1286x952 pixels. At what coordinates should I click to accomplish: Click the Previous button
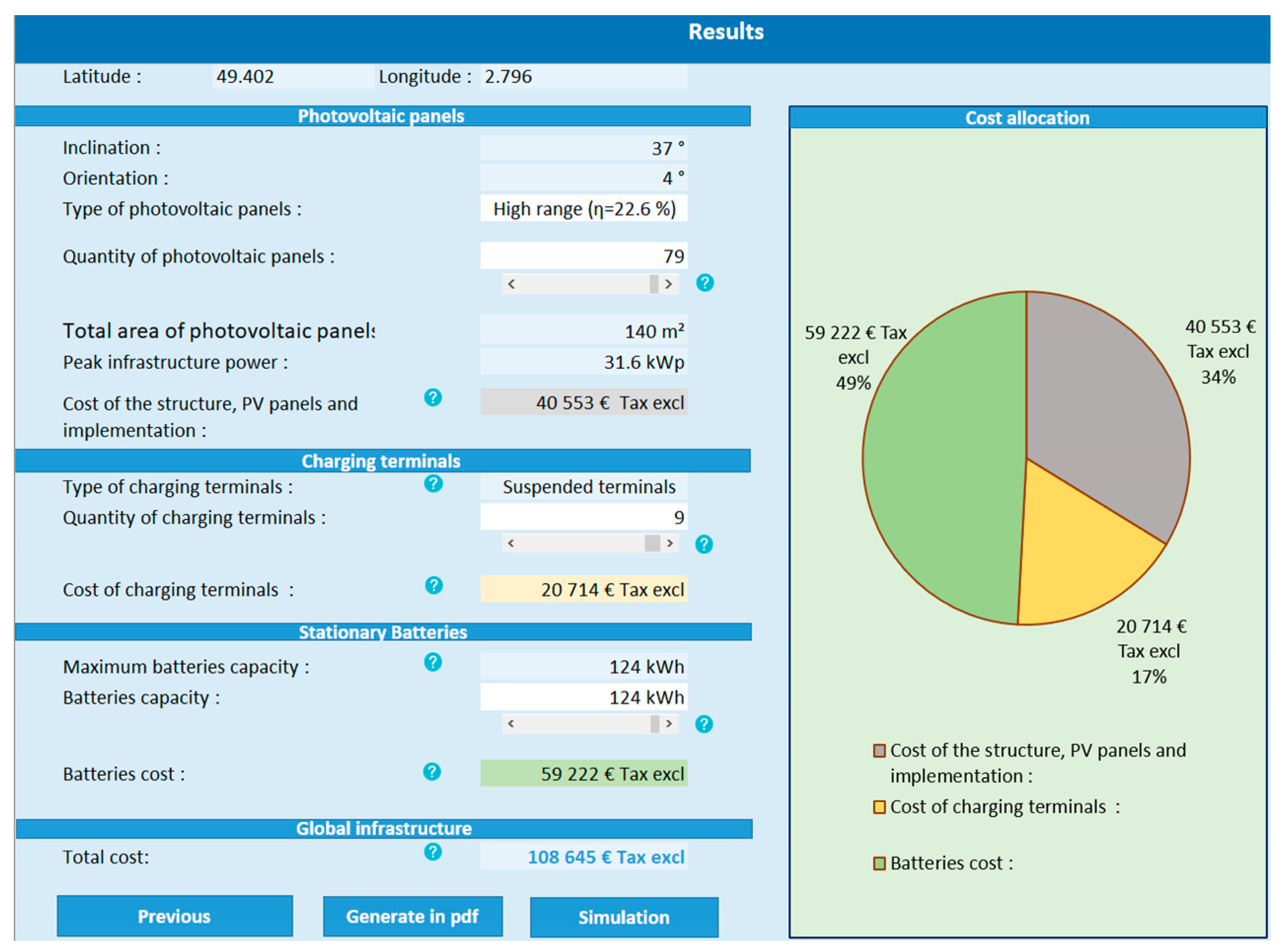click(175, 916)
